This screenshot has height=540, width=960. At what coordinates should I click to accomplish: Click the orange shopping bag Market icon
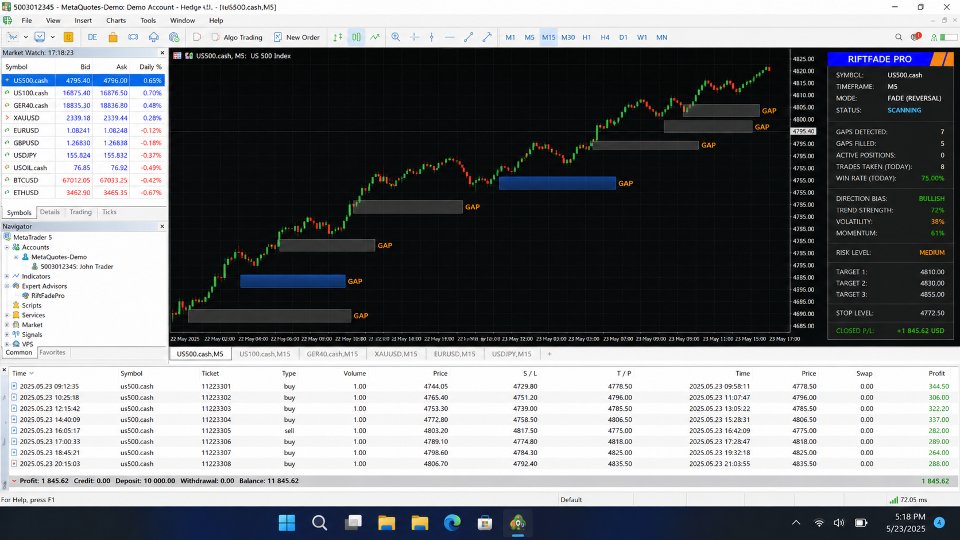click(x=113, y=37)
